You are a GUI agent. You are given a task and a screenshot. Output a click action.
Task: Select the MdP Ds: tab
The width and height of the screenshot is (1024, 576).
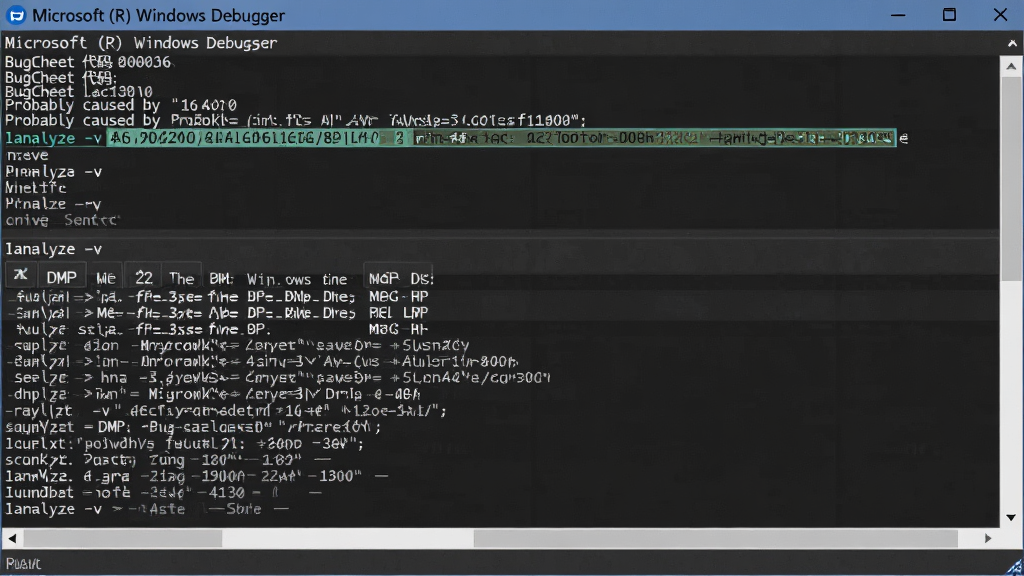(400, 279)
